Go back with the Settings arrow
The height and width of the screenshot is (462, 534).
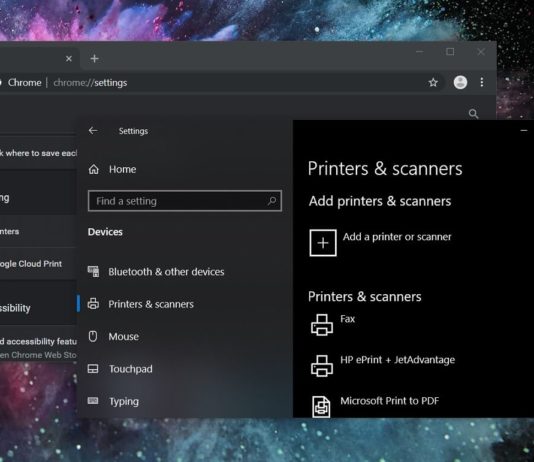pyautogui.click(x=93, y=131)
